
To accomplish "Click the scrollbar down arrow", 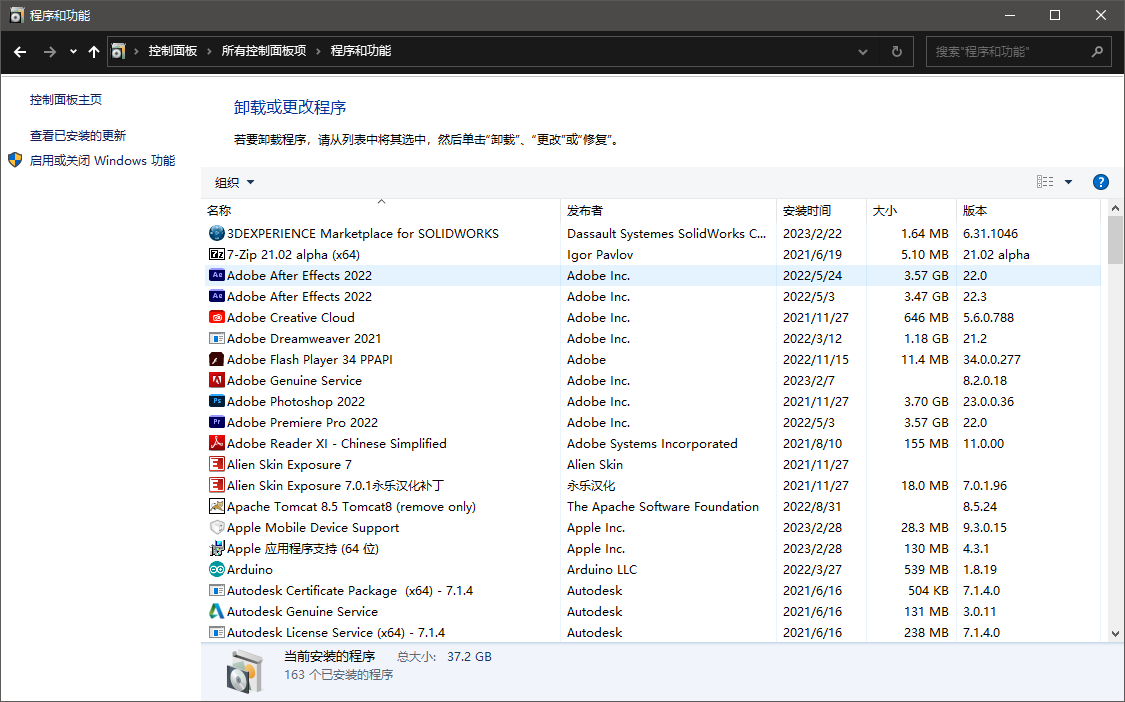I will pos(1115,634).
